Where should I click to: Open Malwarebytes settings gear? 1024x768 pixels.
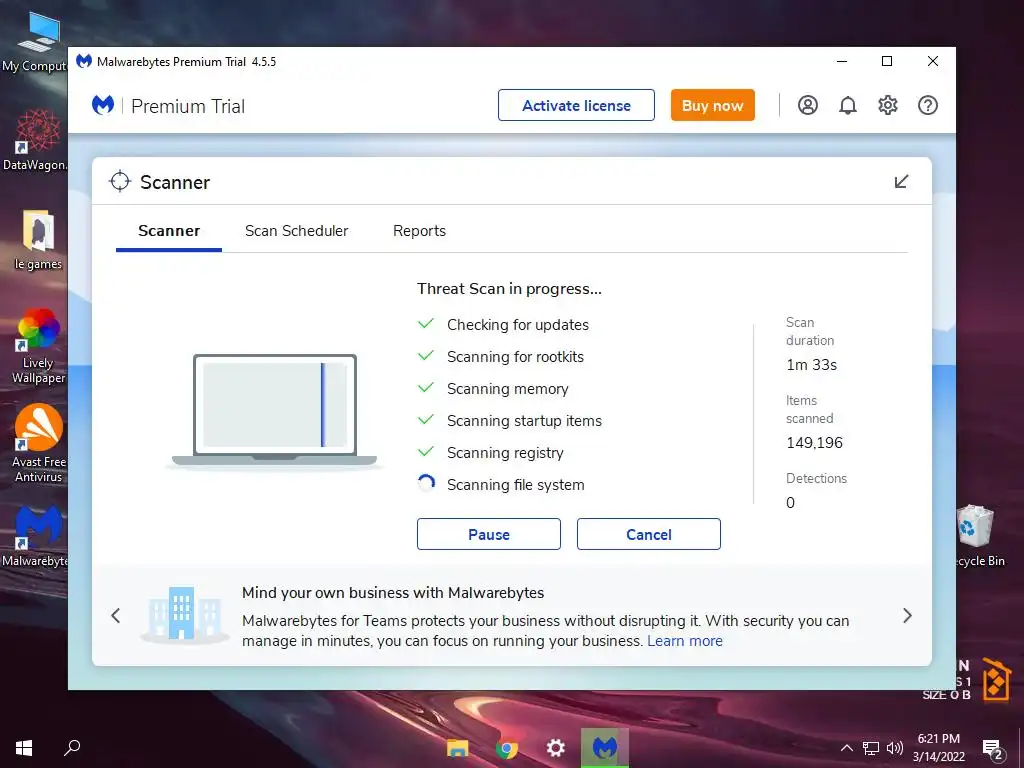[x=888, y=105]
